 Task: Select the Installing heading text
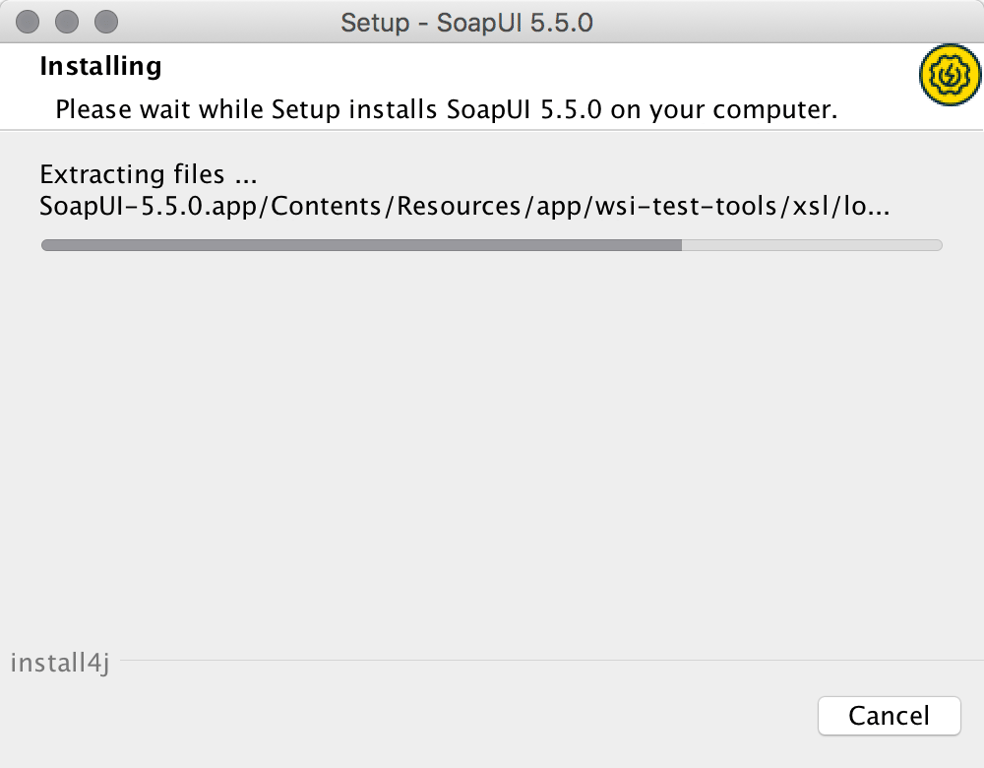pyautogui.click(x=100, y=66)
